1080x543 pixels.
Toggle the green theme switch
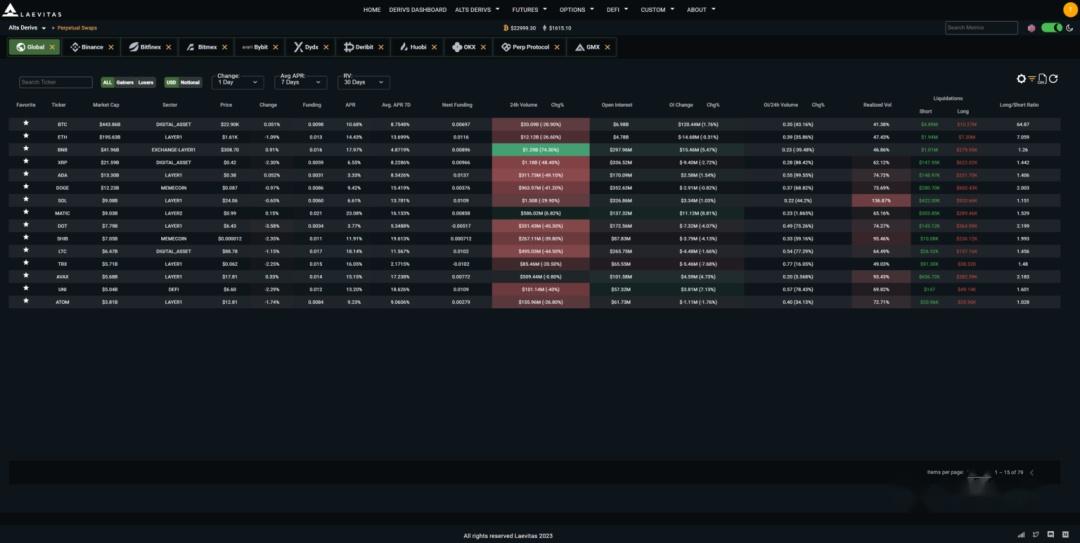coord(1052,28)
